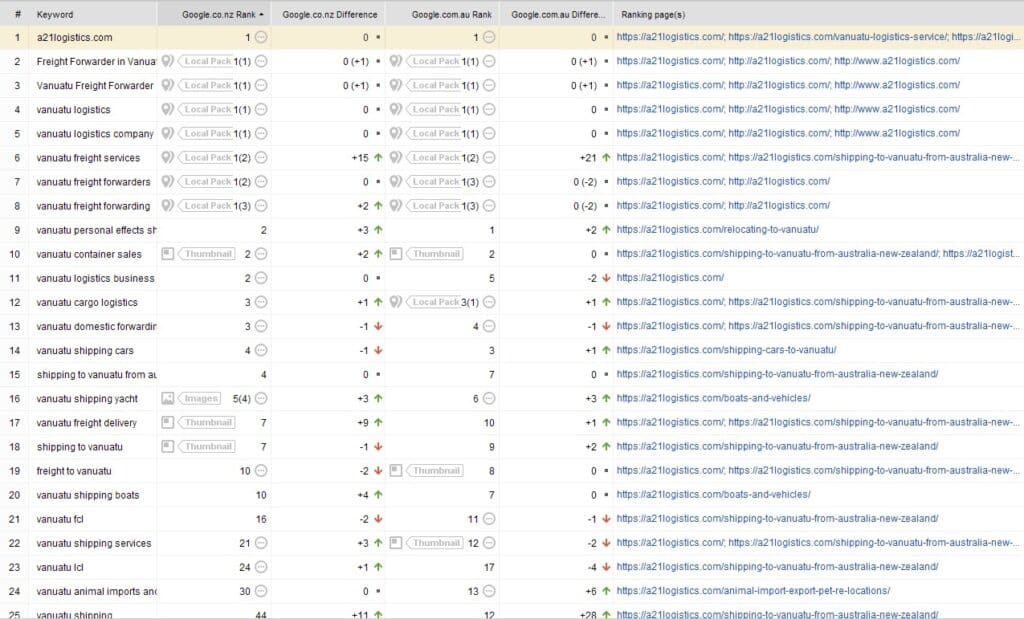Click the Images icon for vanuatu shipping yacht

[x=168, y=398]
